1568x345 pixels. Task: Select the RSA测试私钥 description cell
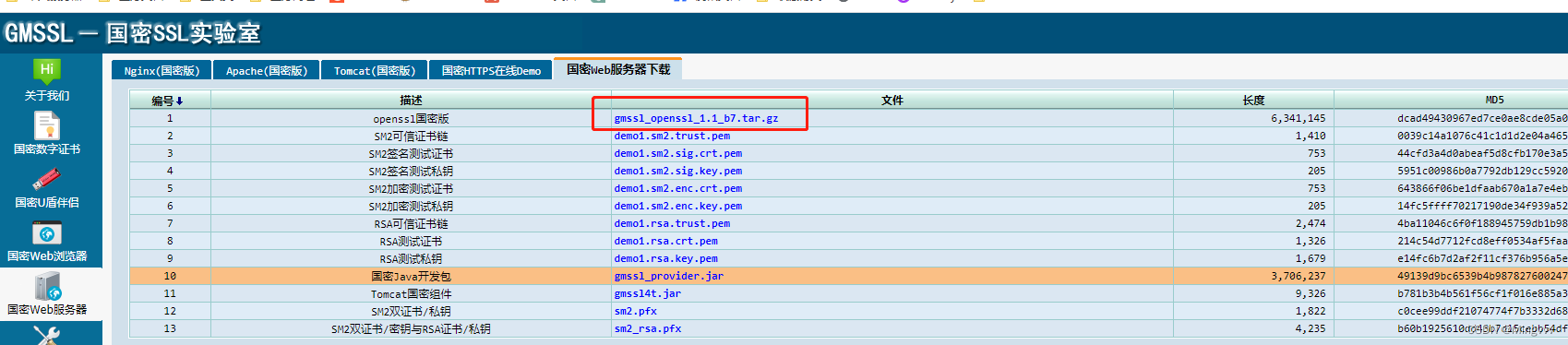[x=411, y=259]
